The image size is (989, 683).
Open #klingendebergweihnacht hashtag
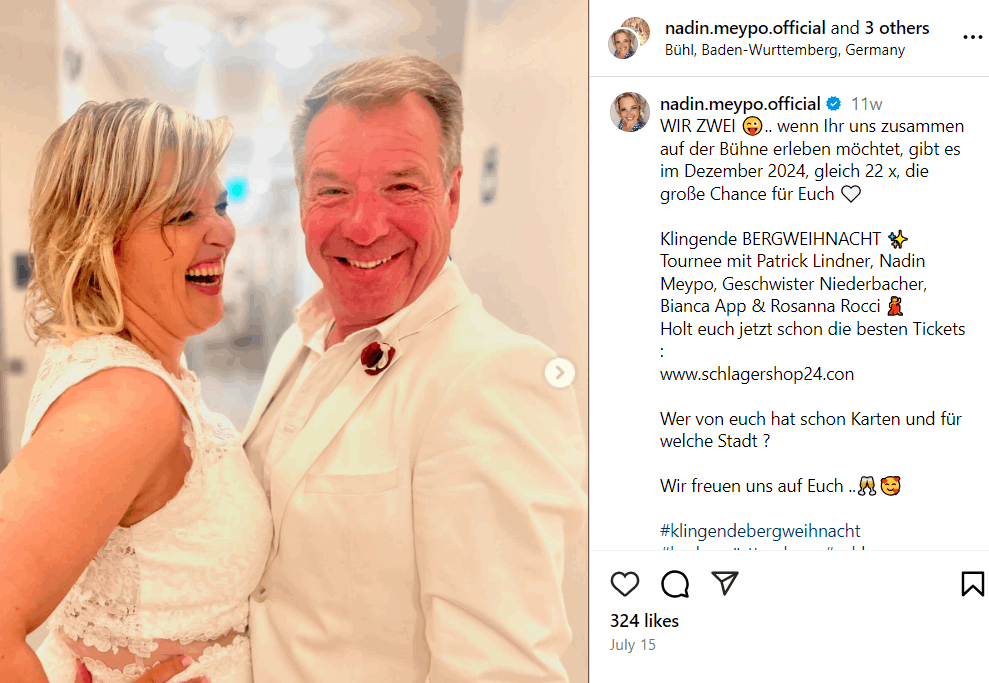760,531
